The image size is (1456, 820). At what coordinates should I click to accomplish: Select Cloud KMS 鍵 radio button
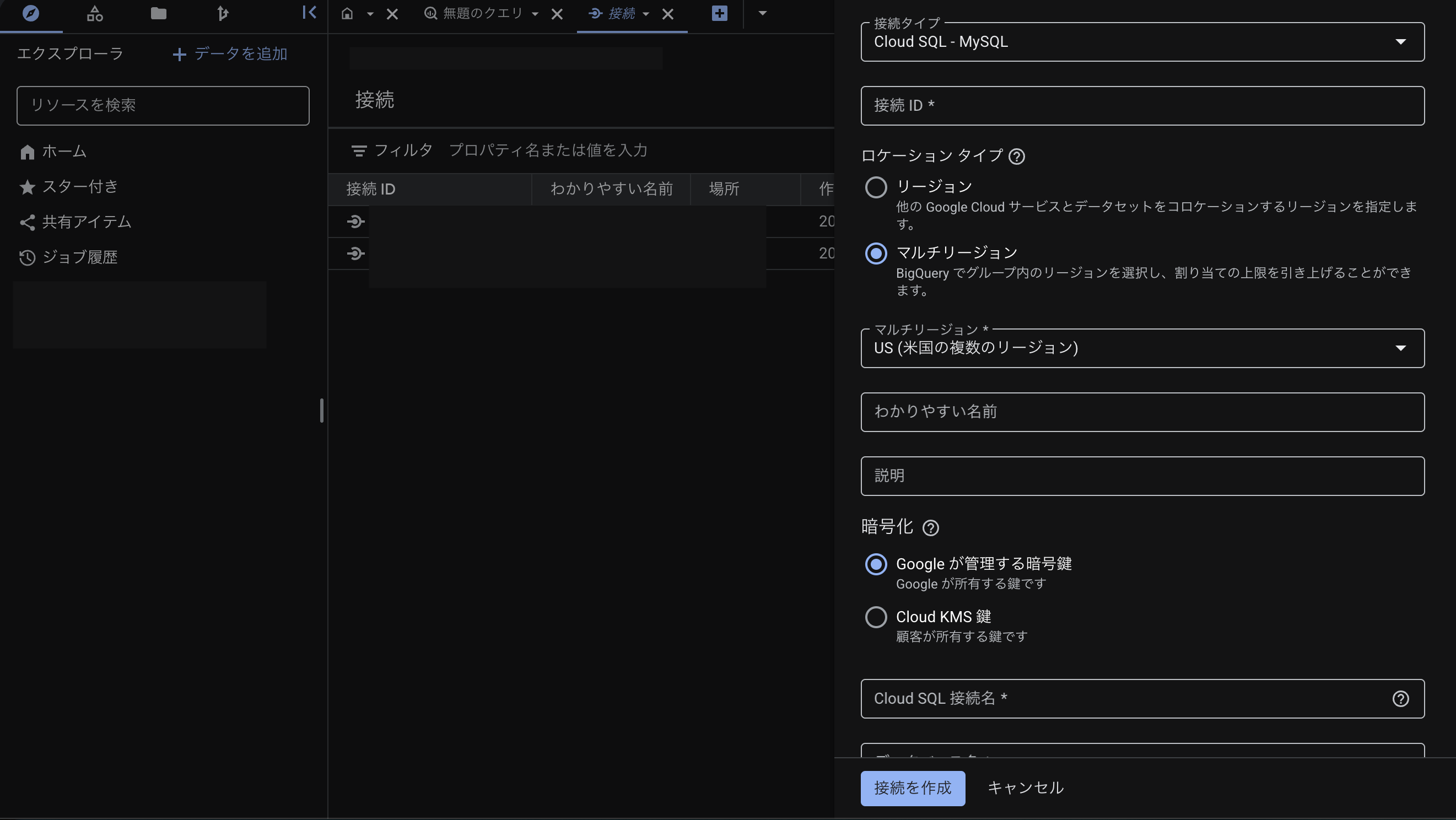876,617
